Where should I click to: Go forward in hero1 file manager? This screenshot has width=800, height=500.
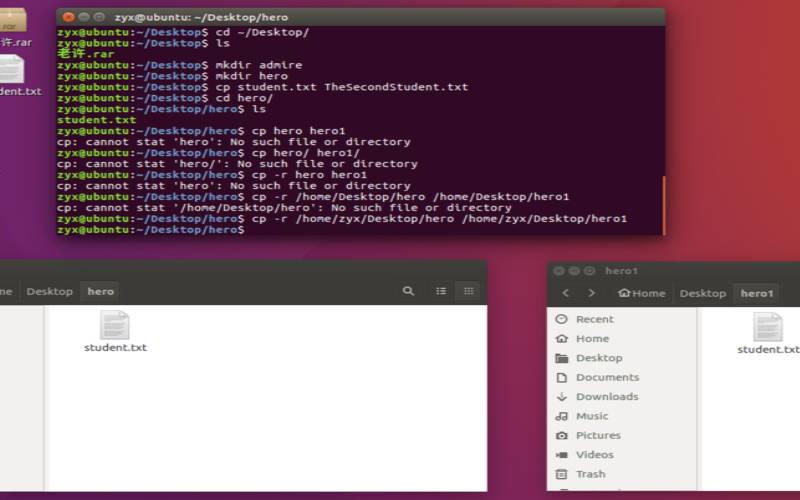pyautogui.click(x=592, y=293)
